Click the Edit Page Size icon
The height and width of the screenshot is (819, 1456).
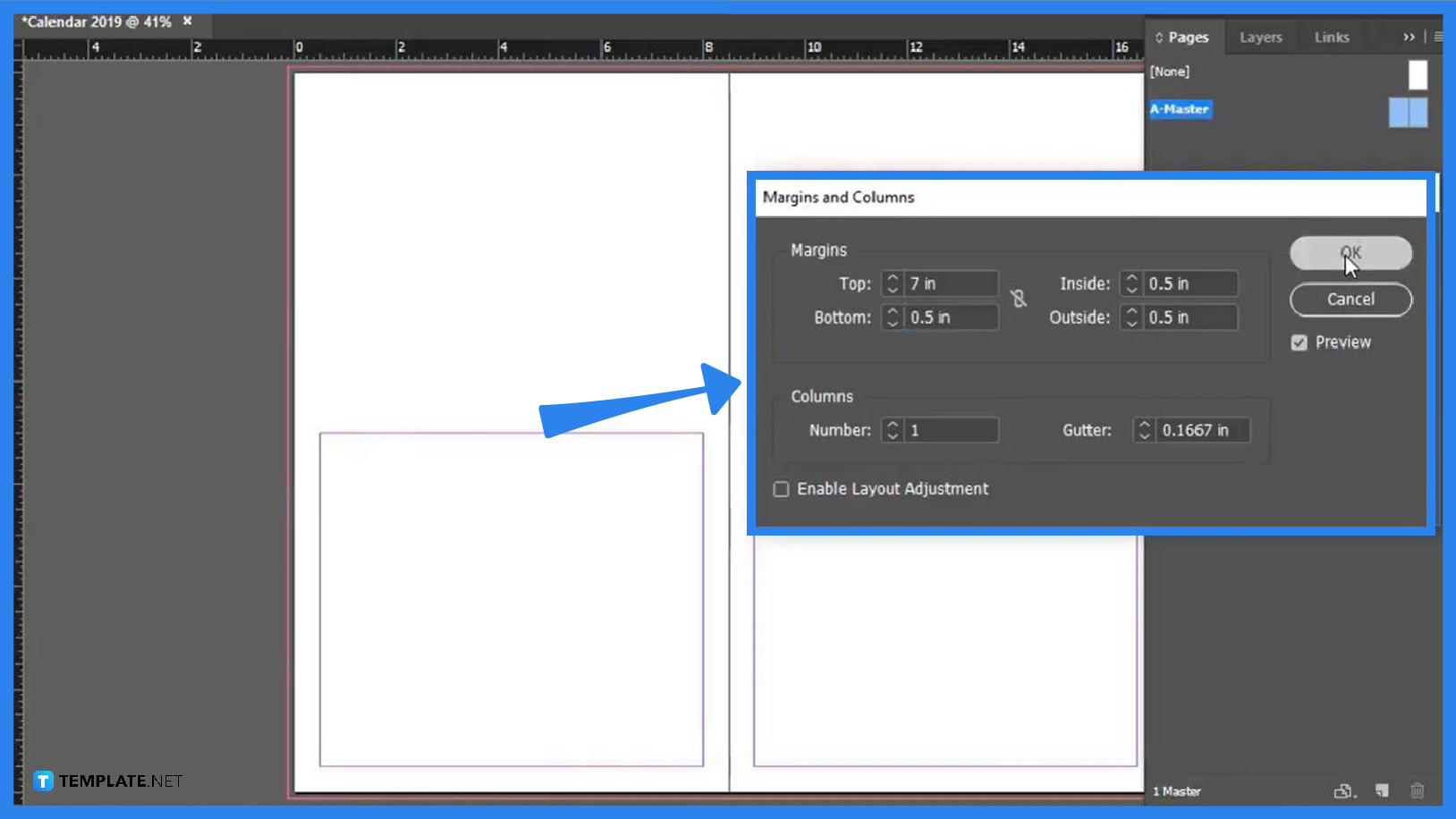pyautogui.click(x=1345, y=790)
